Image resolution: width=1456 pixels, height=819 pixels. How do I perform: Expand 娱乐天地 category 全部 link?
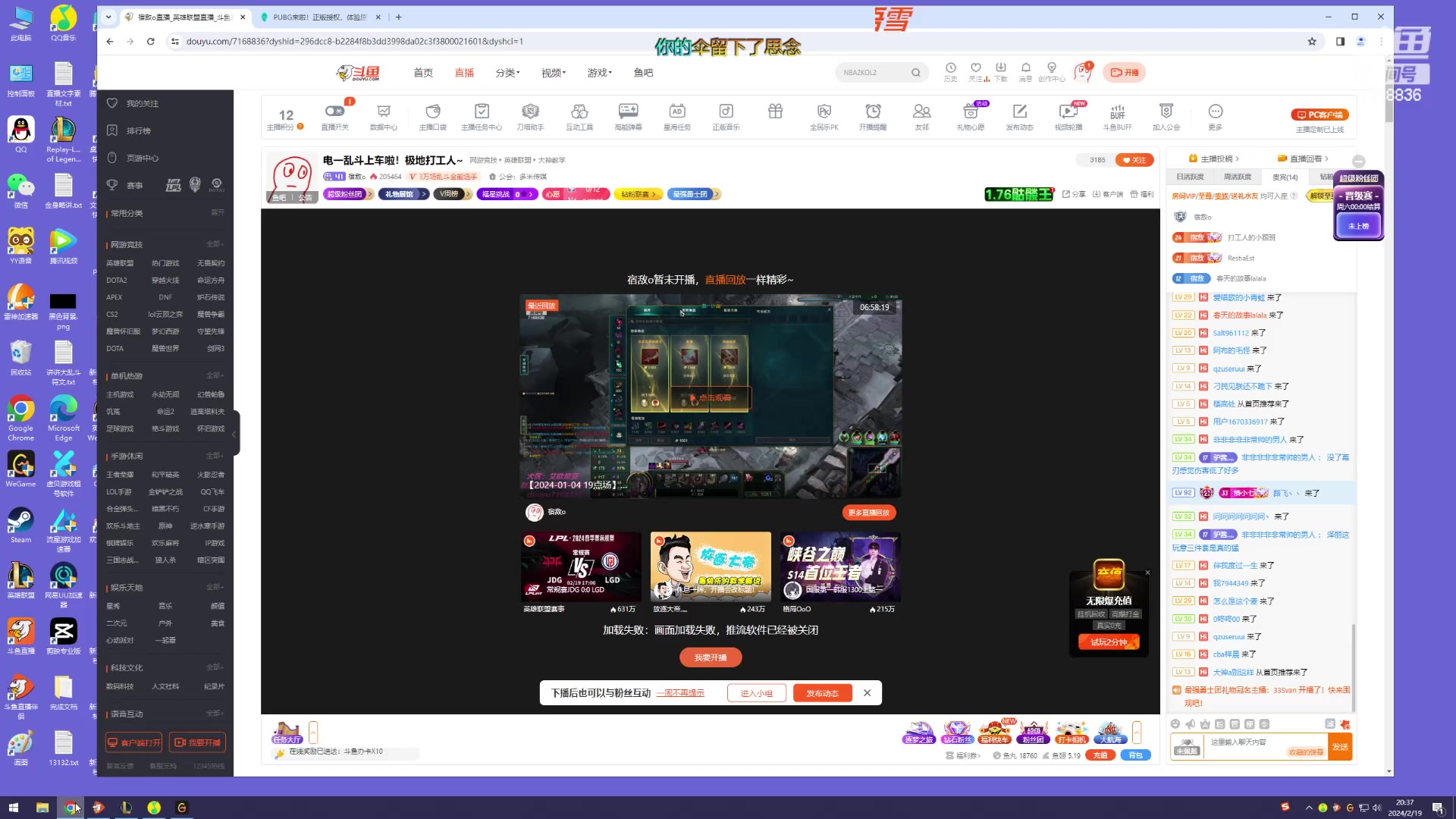[x=215, y=587]
